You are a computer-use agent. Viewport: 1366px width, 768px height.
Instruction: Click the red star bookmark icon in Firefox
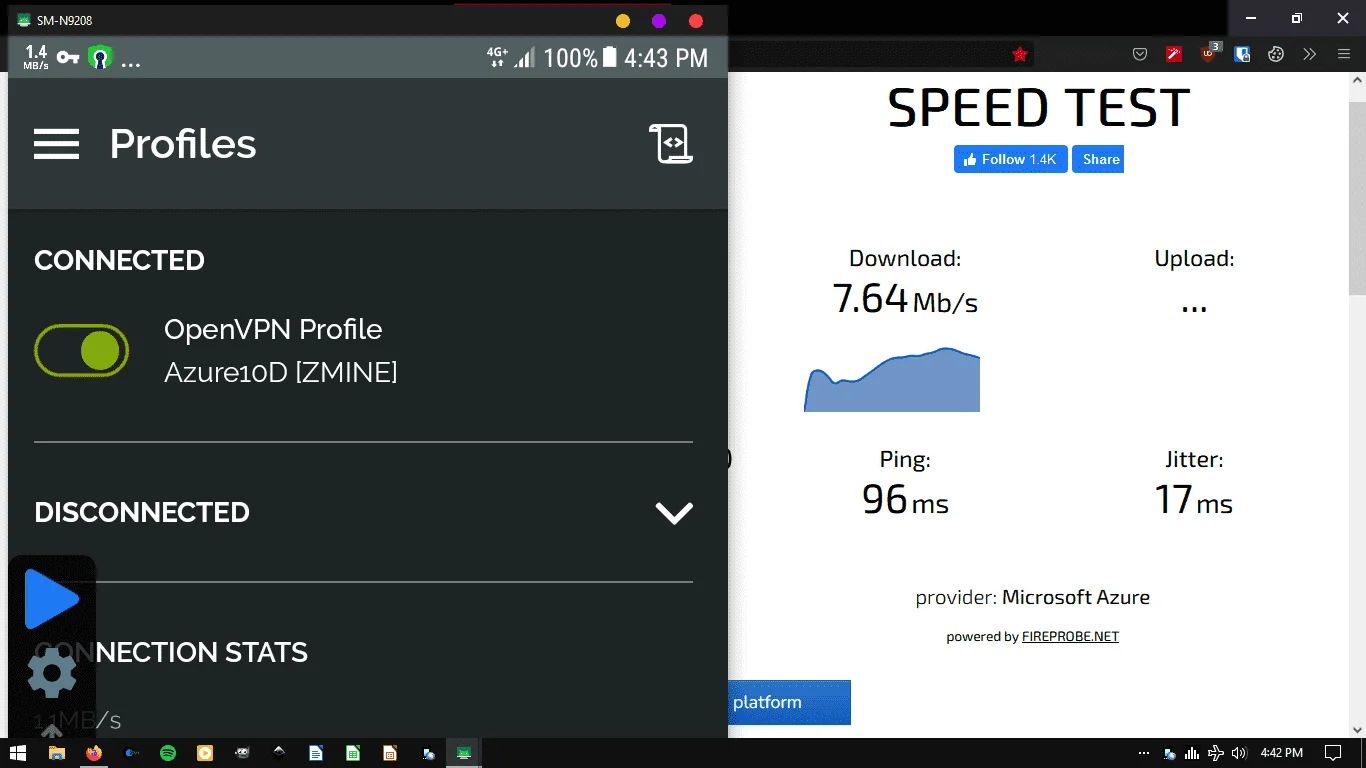point(1020,55)
